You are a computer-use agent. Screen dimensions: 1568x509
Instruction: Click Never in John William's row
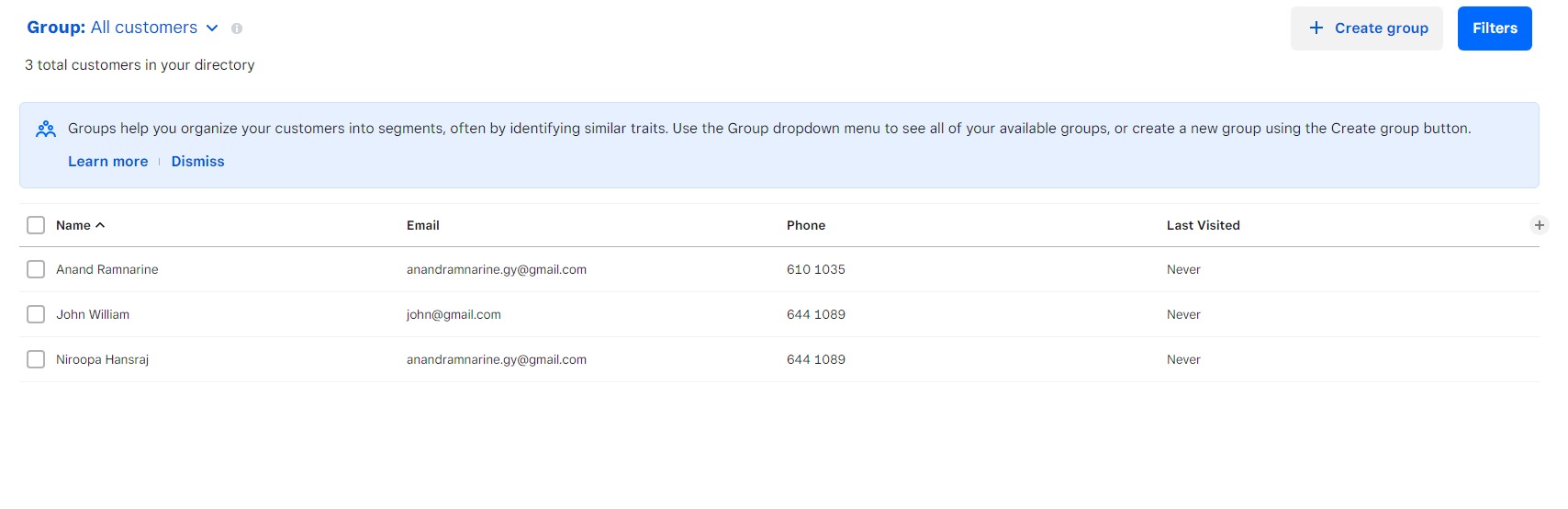[1183, 314]
